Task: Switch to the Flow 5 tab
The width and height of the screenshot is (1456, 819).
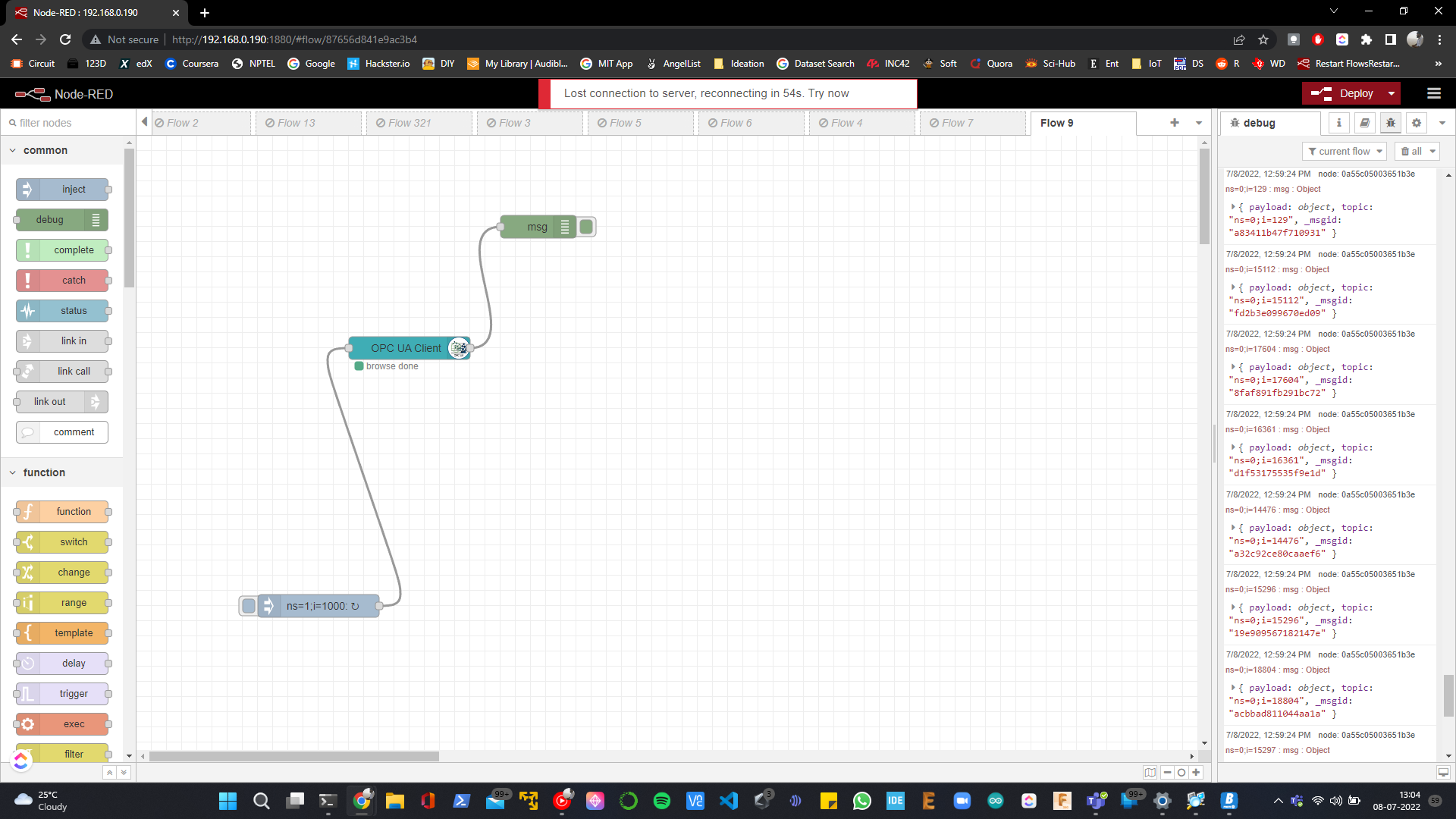Action: pyautogui.click(x=626, y=123)
